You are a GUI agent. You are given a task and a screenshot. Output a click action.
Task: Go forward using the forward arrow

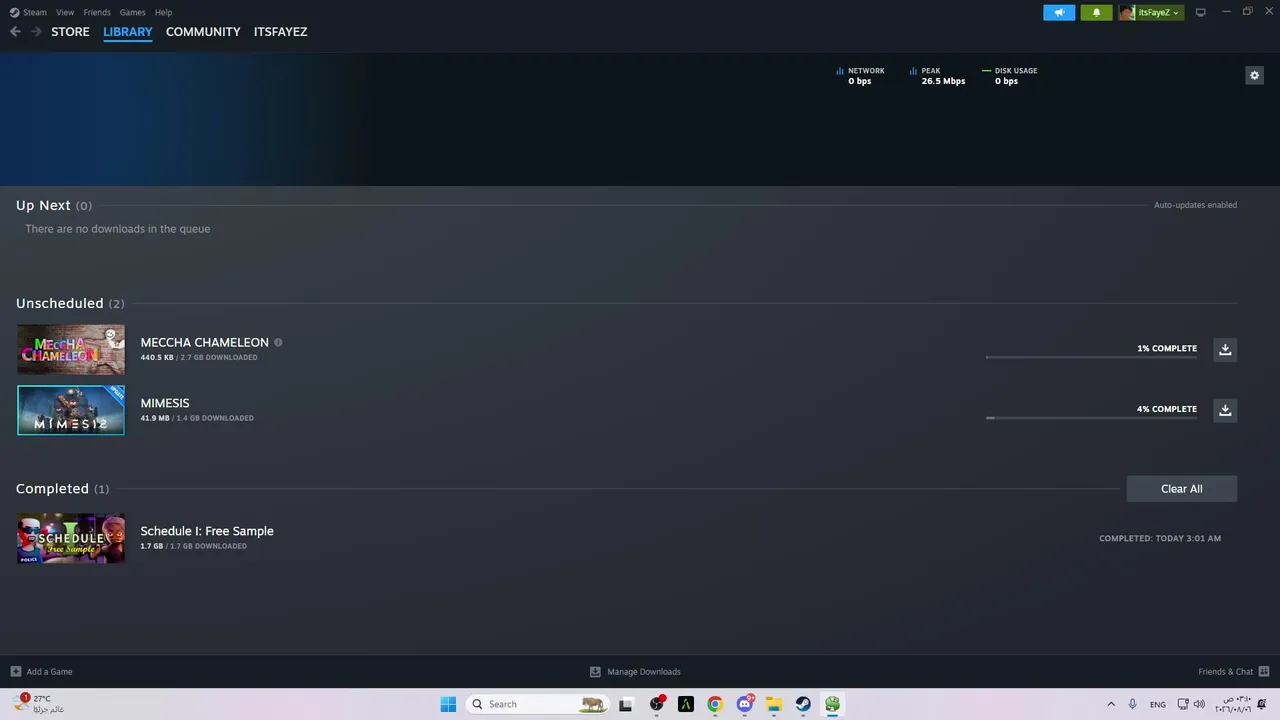[36, 32]
